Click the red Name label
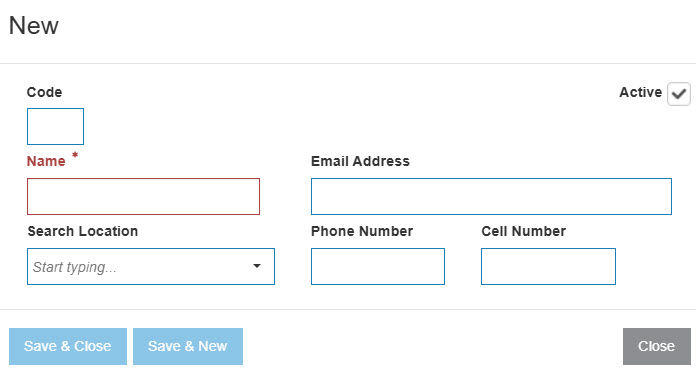 [x=46, y=161]
